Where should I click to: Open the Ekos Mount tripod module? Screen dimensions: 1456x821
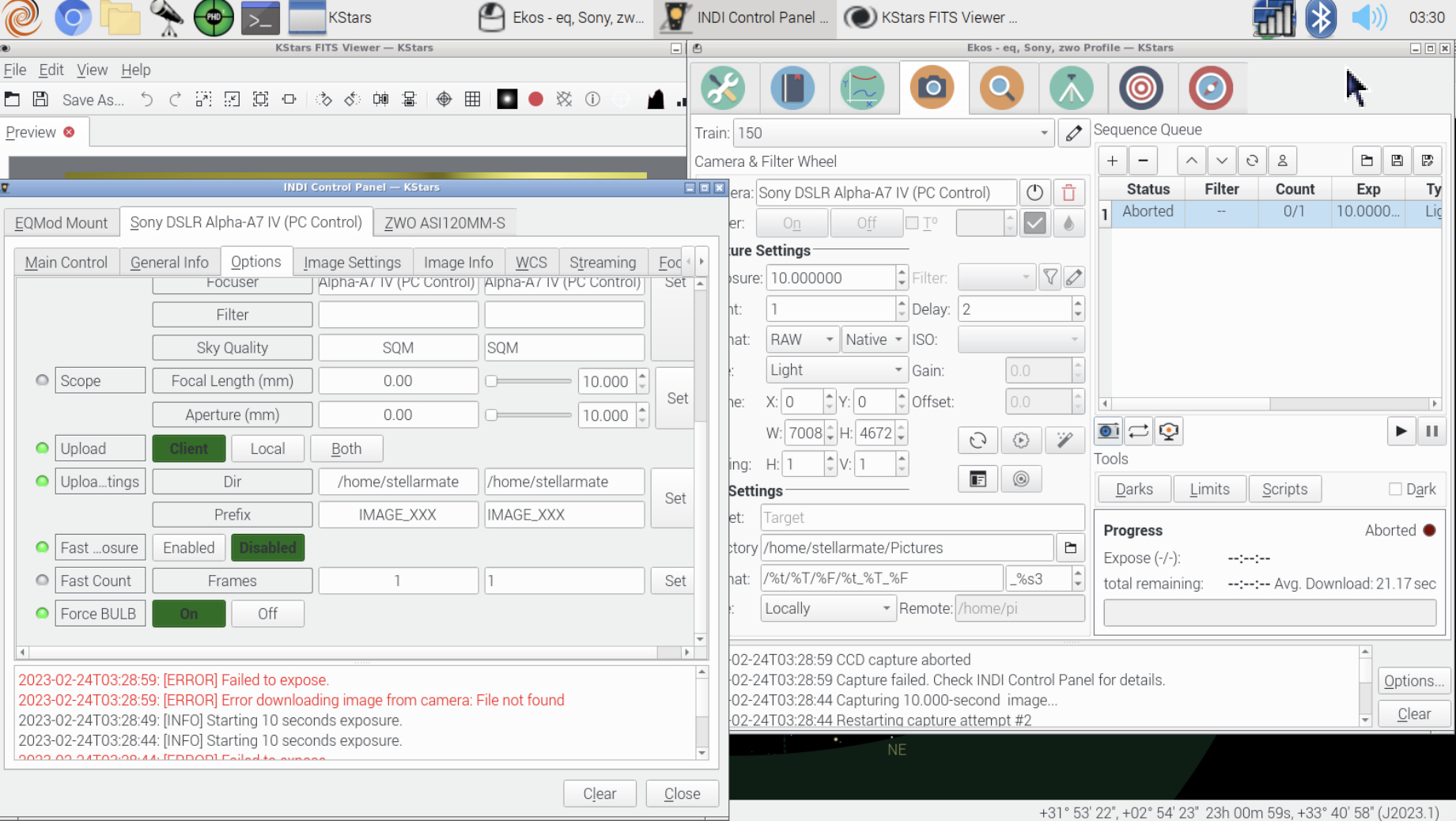(1071, 88)
